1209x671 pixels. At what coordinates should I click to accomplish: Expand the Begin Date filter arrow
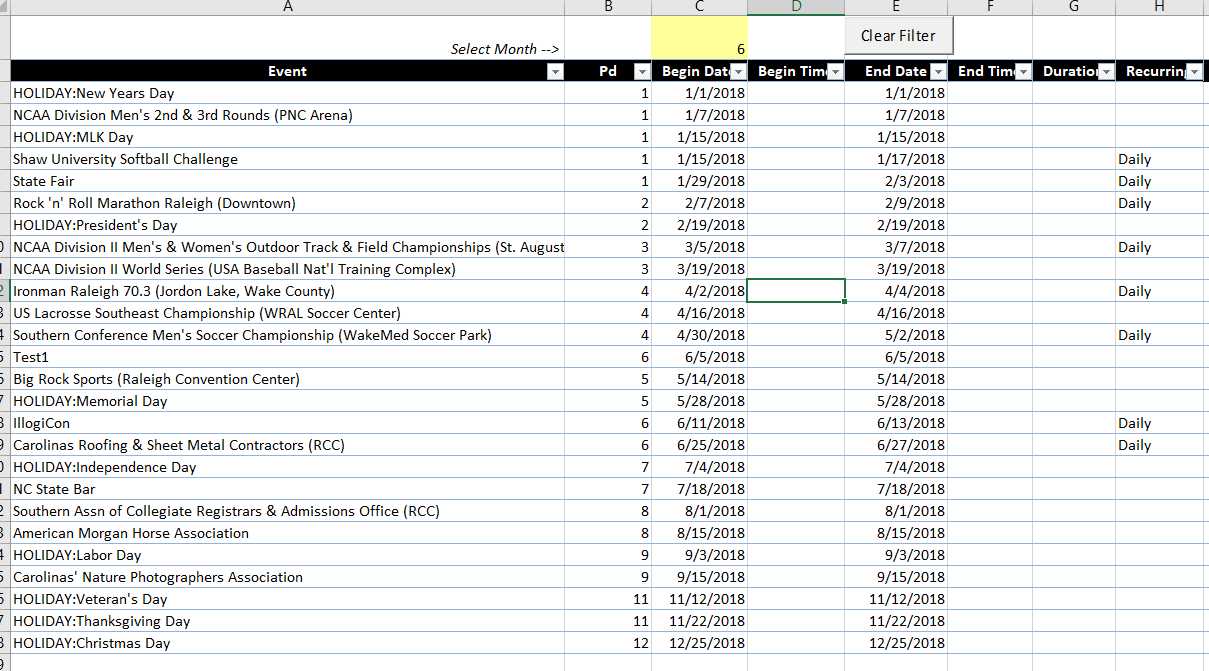(738, 72)
